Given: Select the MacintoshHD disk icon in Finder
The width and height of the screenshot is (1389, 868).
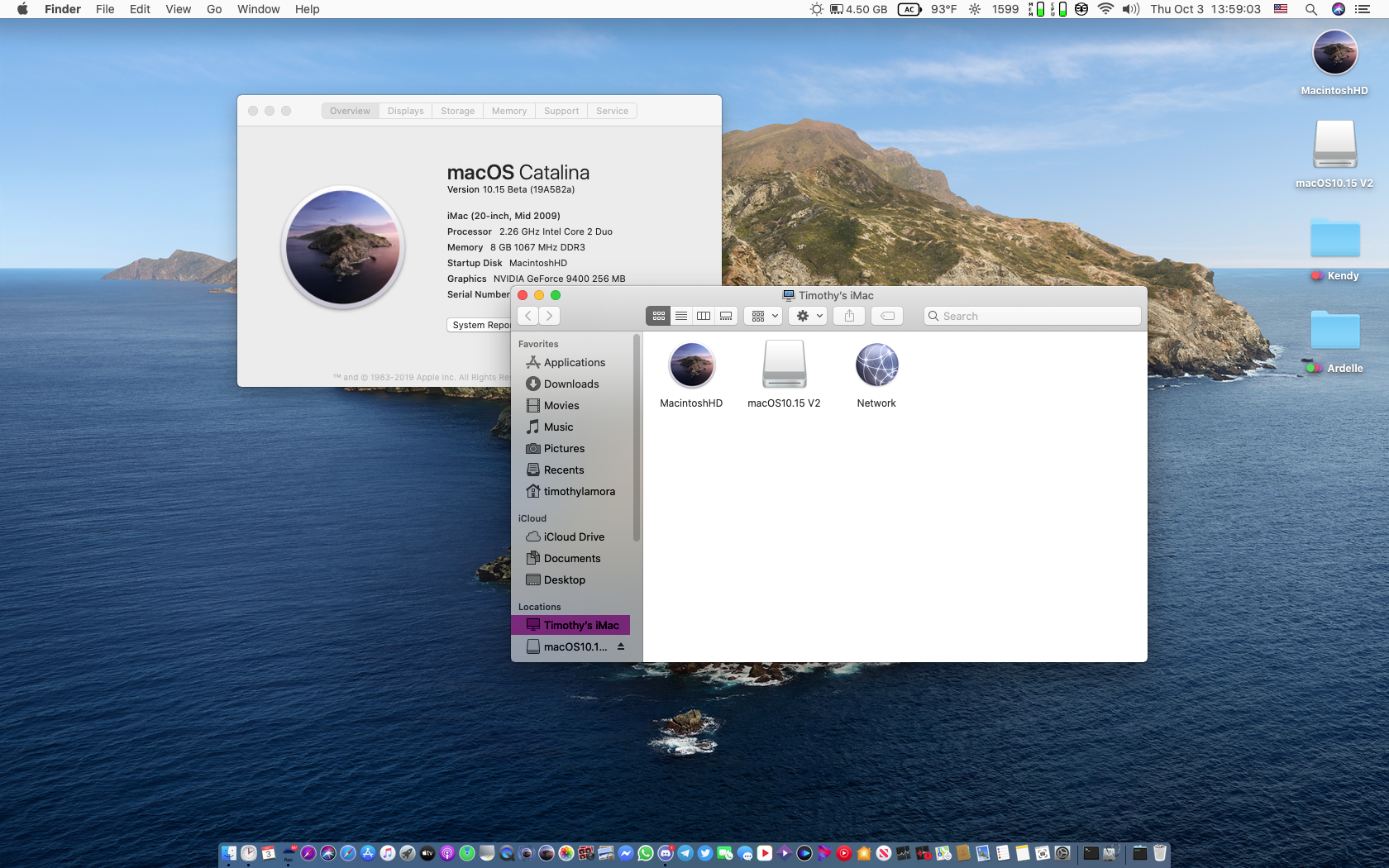Looking at the screenshot, I should coord(691,365).
